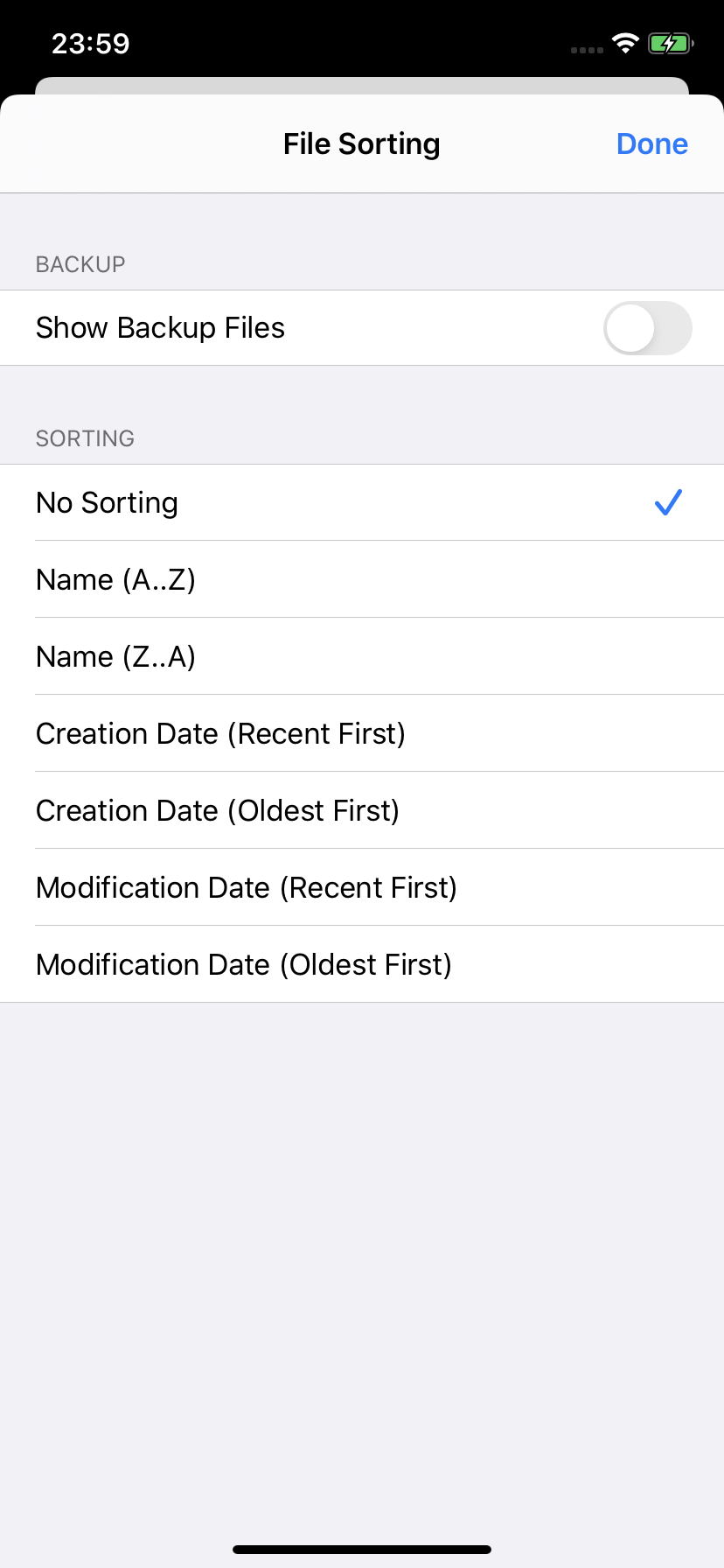Tap Done to close File Sorting
Image resolution: width=724 pixels, height=1568 pixels.
click(x=652, y=143)
